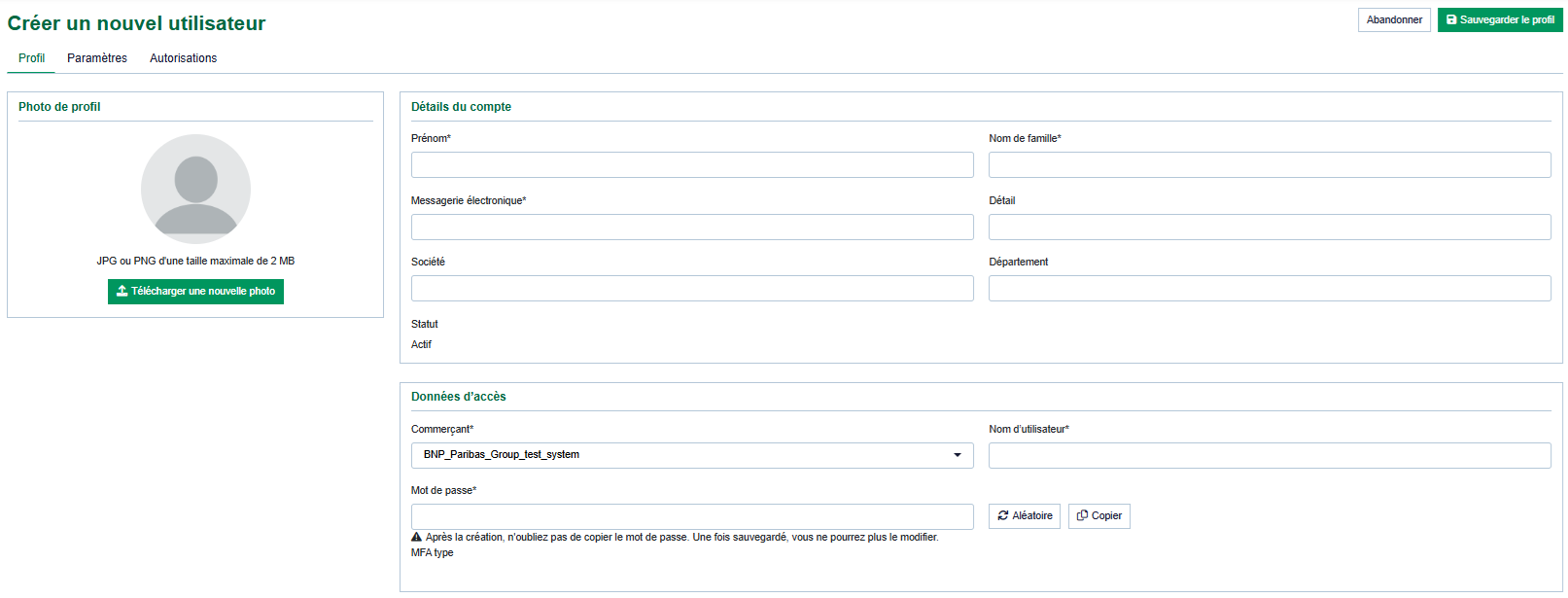Image resolution: width=1568 pixels, height=598 pixels.
Task: Switch to the Paramètres tab
Action: (97, 58)
